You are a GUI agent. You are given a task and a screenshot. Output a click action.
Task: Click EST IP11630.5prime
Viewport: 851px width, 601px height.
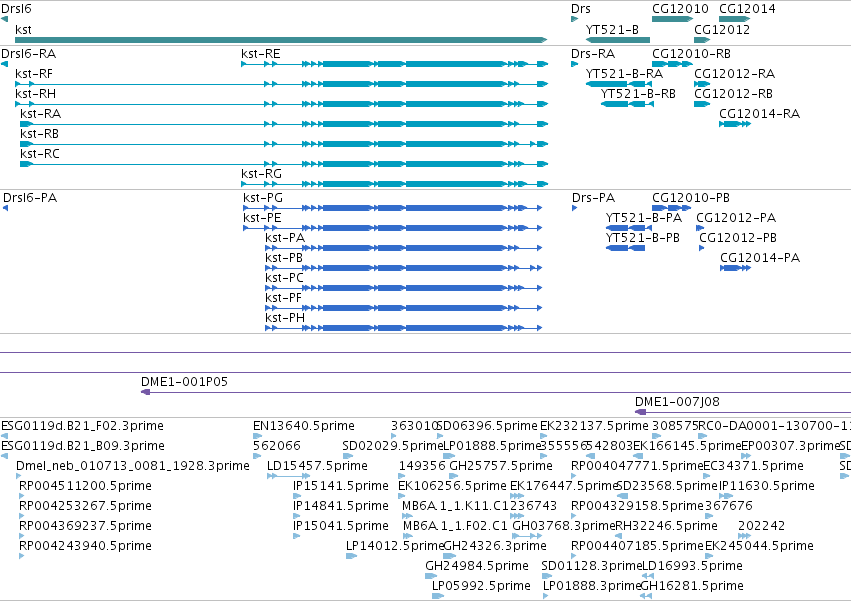coord(727,496)
